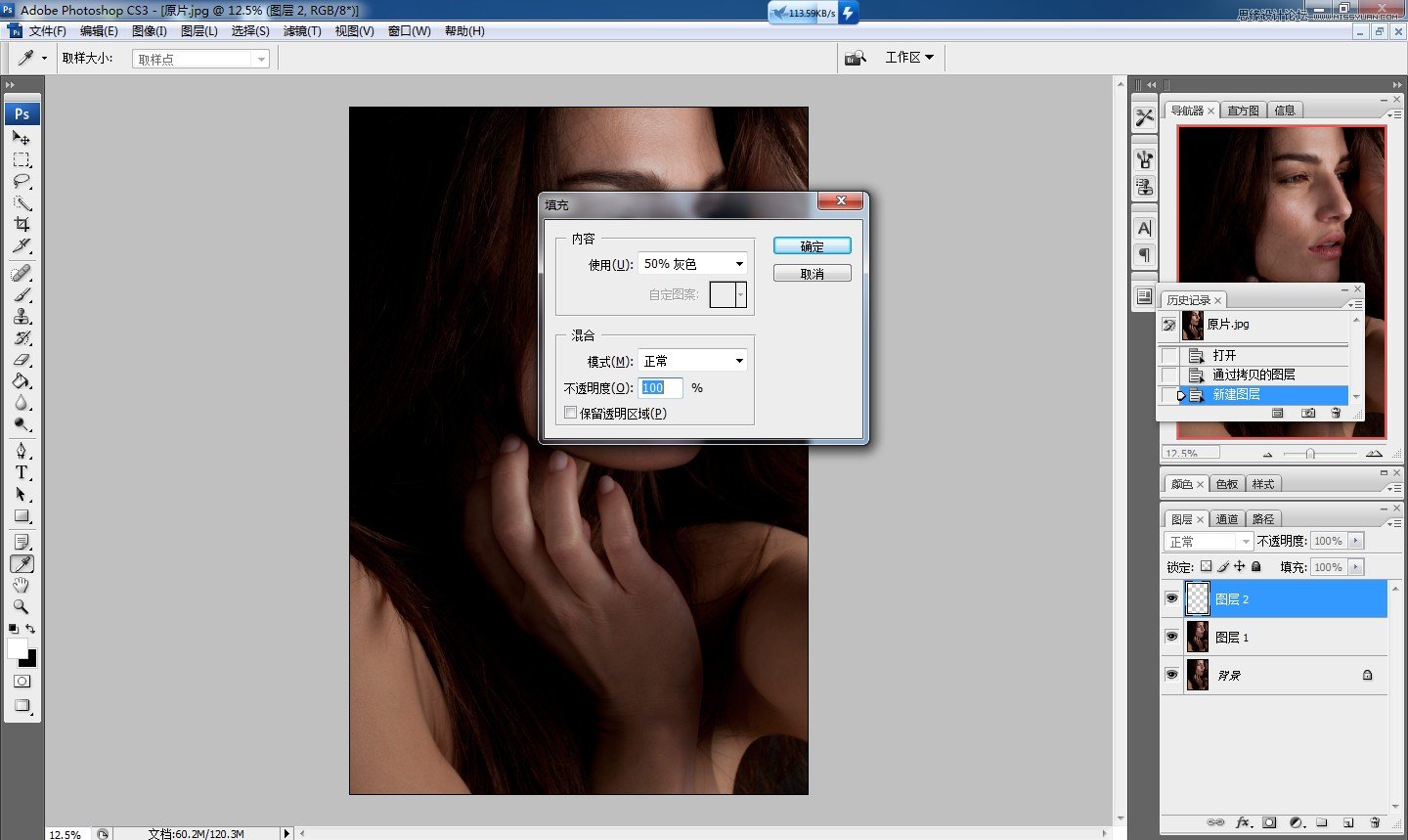The width and height of the screenshot is (1408, 840).
Task: Create new adjustment layer icon
Action: [1296, 822]
